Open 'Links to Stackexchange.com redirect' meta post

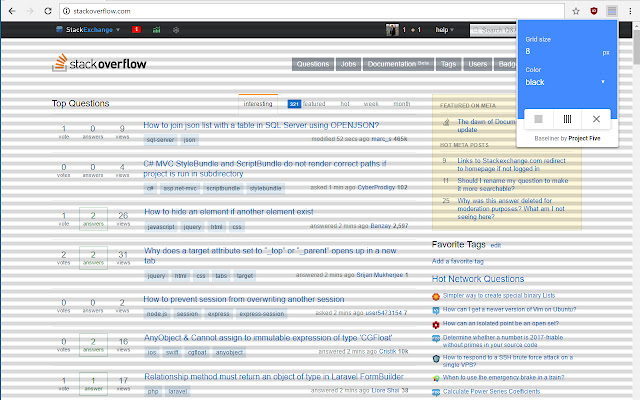pyautogui.click(x=511, y=164)
